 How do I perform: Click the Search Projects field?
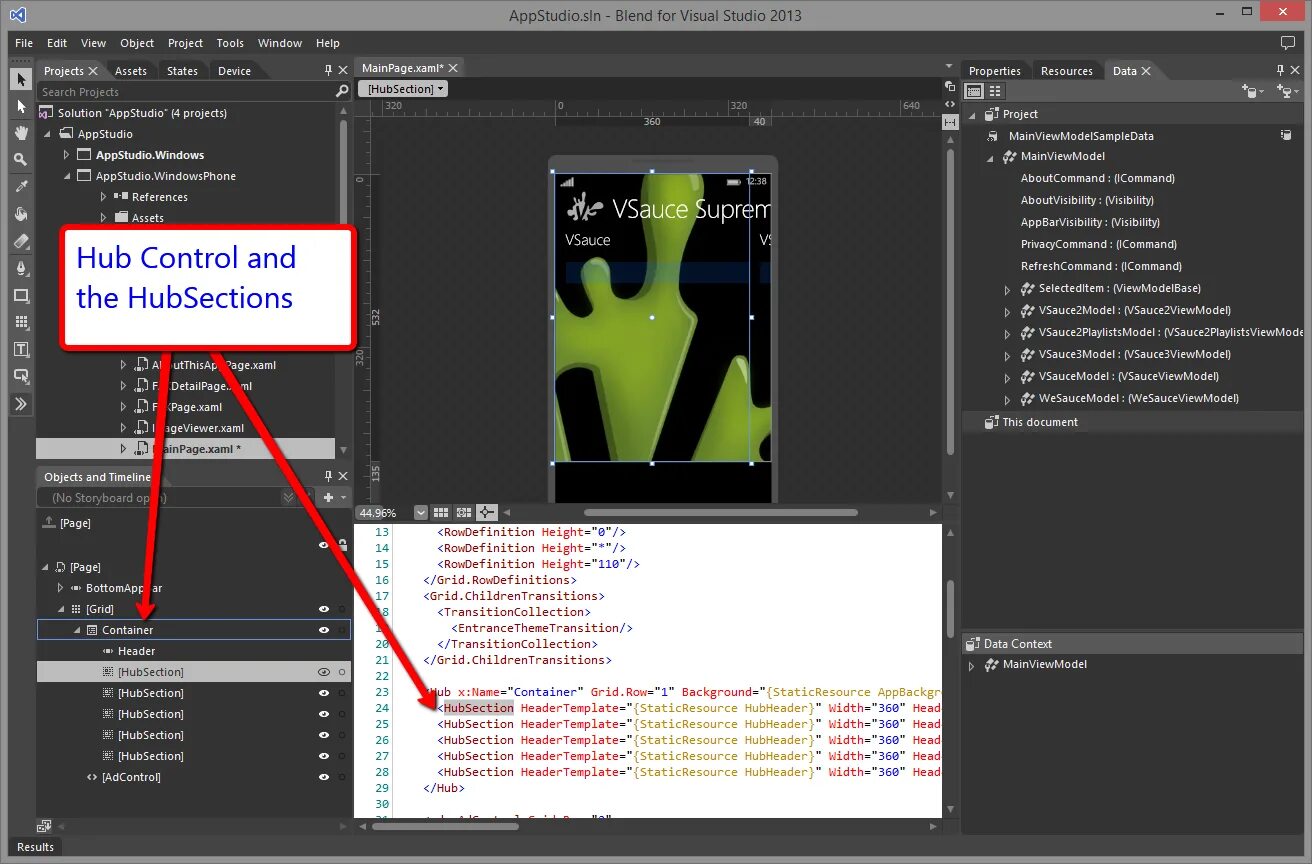coord(186,92)
